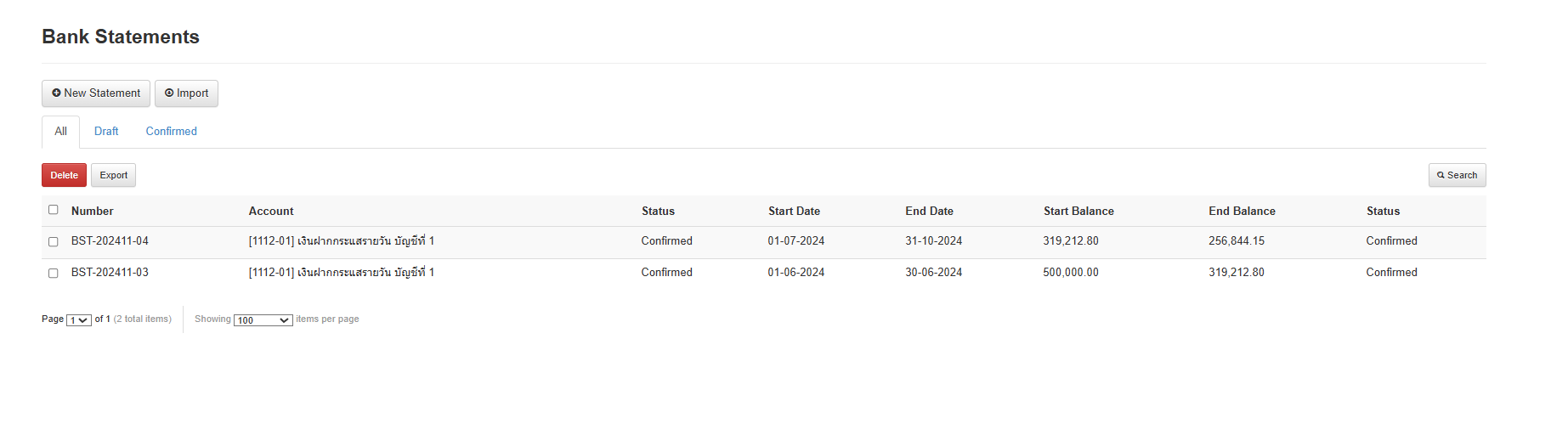Image resolution: width=1568 pixels, height=435 pixels.
Task: Sort by Start Date column header
Action: 794,212
